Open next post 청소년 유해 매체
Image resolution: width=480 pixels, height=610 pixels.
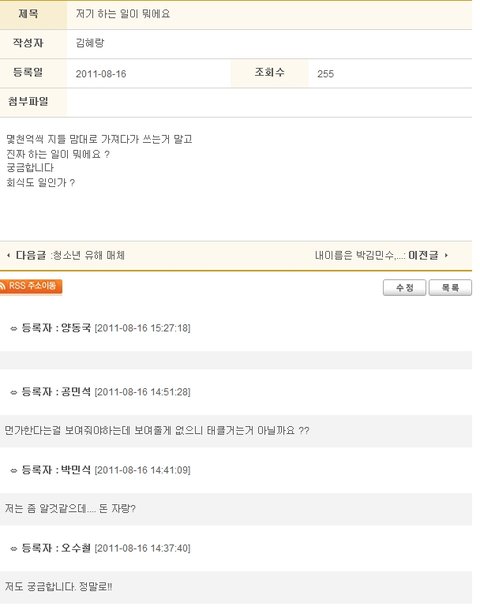coord(89,255)
